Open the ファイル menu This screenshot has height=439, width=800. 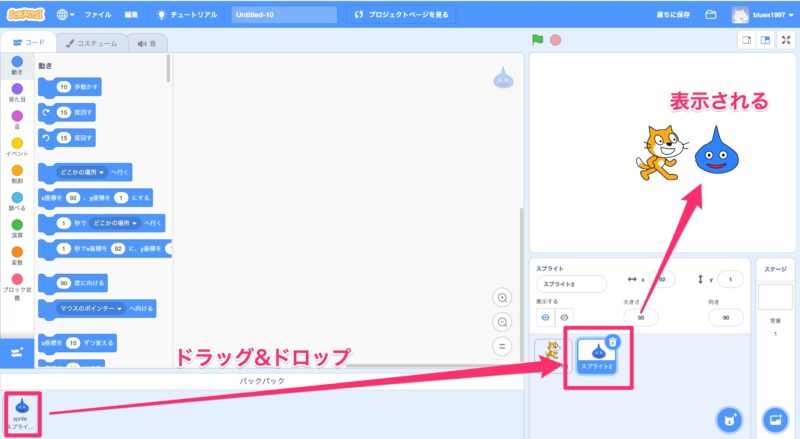pos(98,15)
